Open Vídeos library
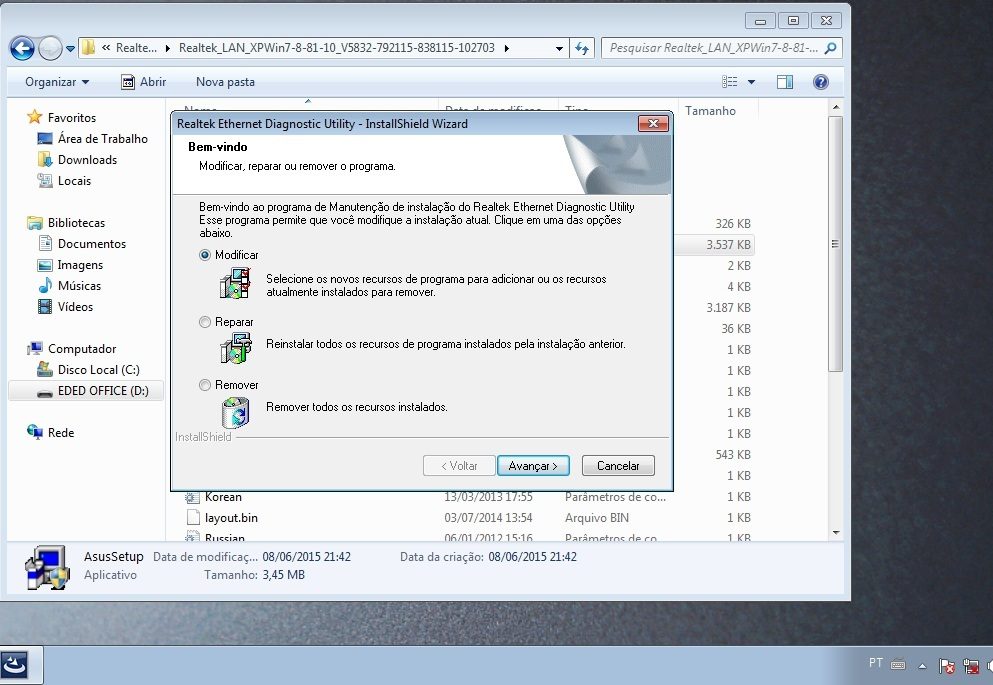 [75, 306]
